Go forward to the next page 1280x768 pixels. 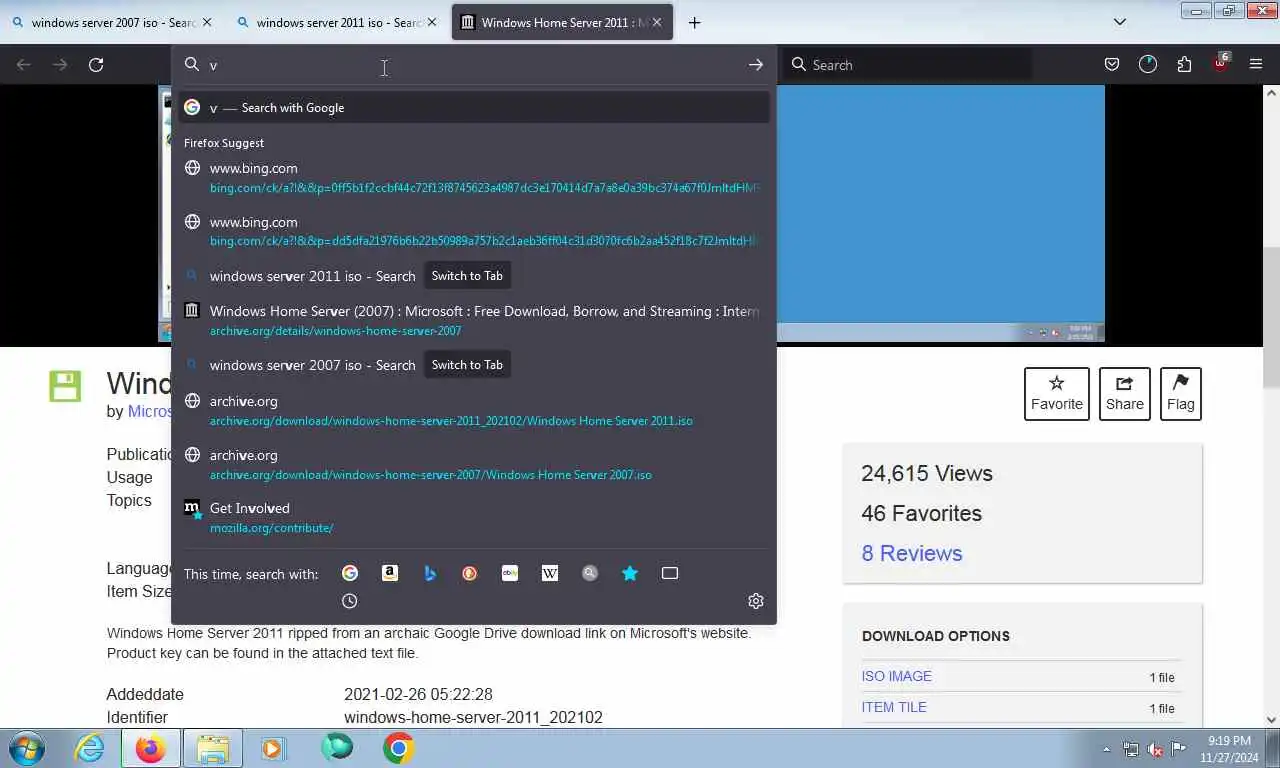point(60,65)
